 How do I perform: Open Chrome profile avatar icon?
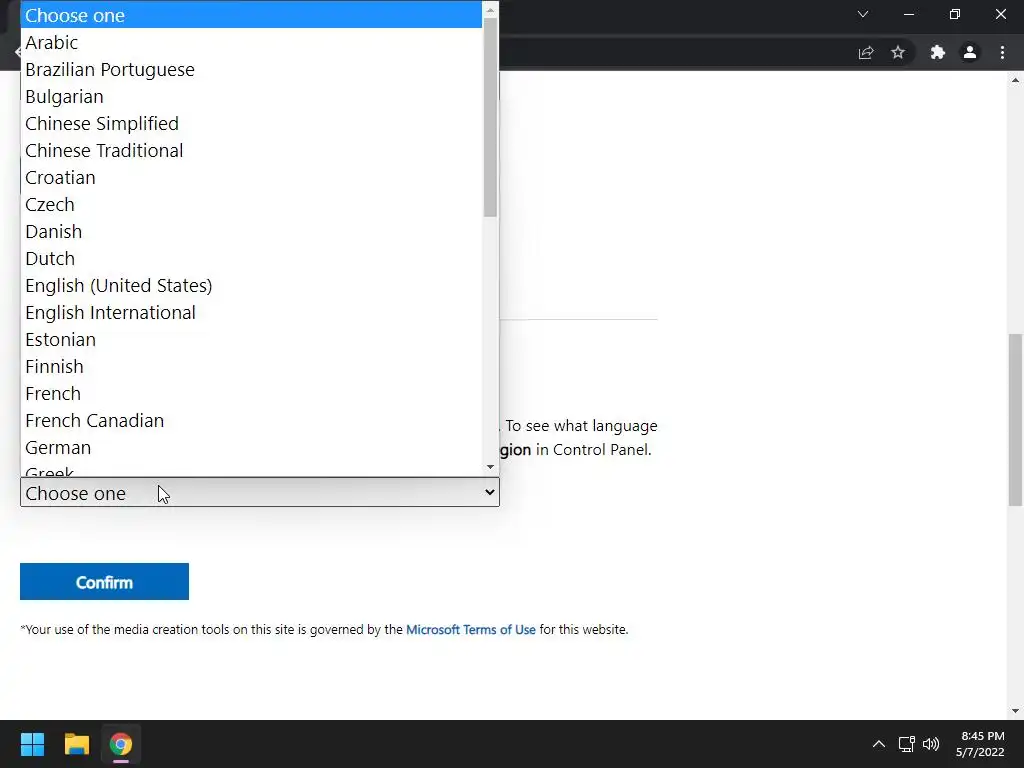[x=970, y=52]
